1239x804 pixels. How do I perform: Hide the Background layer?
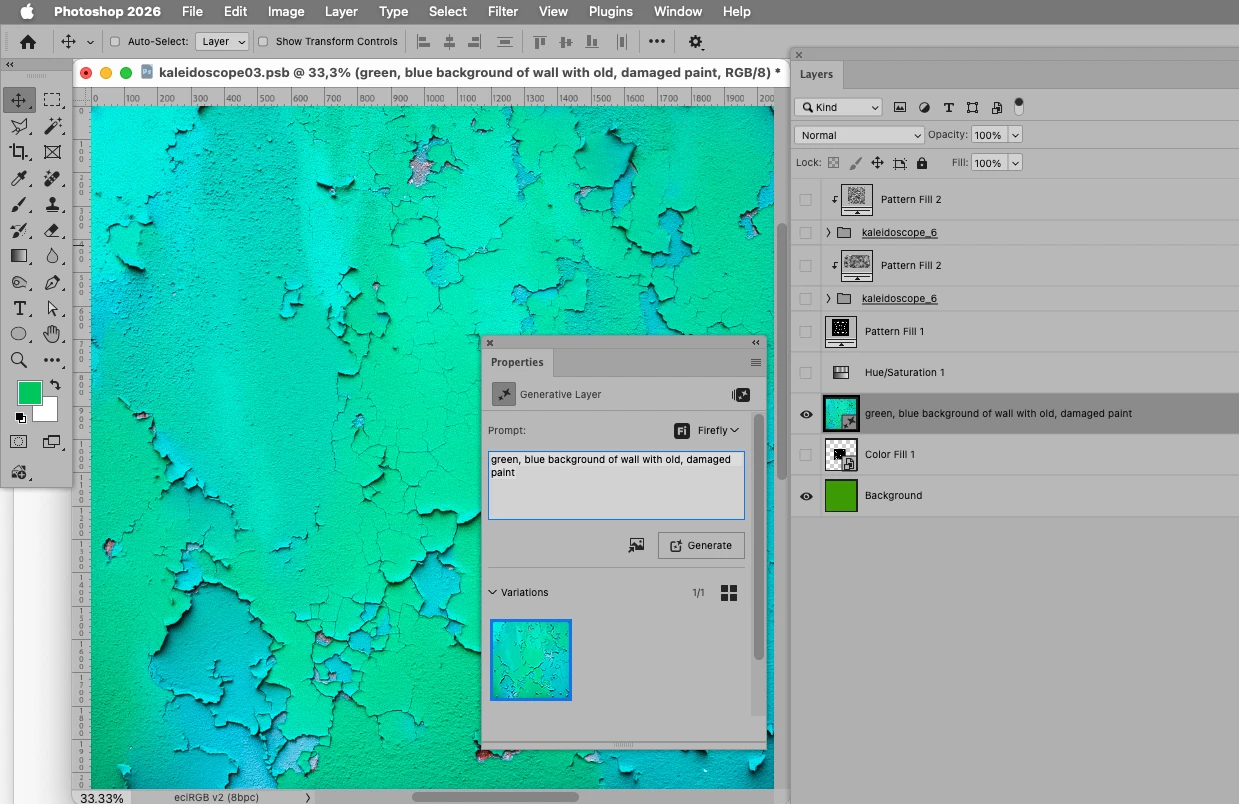(x=806, y=496)
